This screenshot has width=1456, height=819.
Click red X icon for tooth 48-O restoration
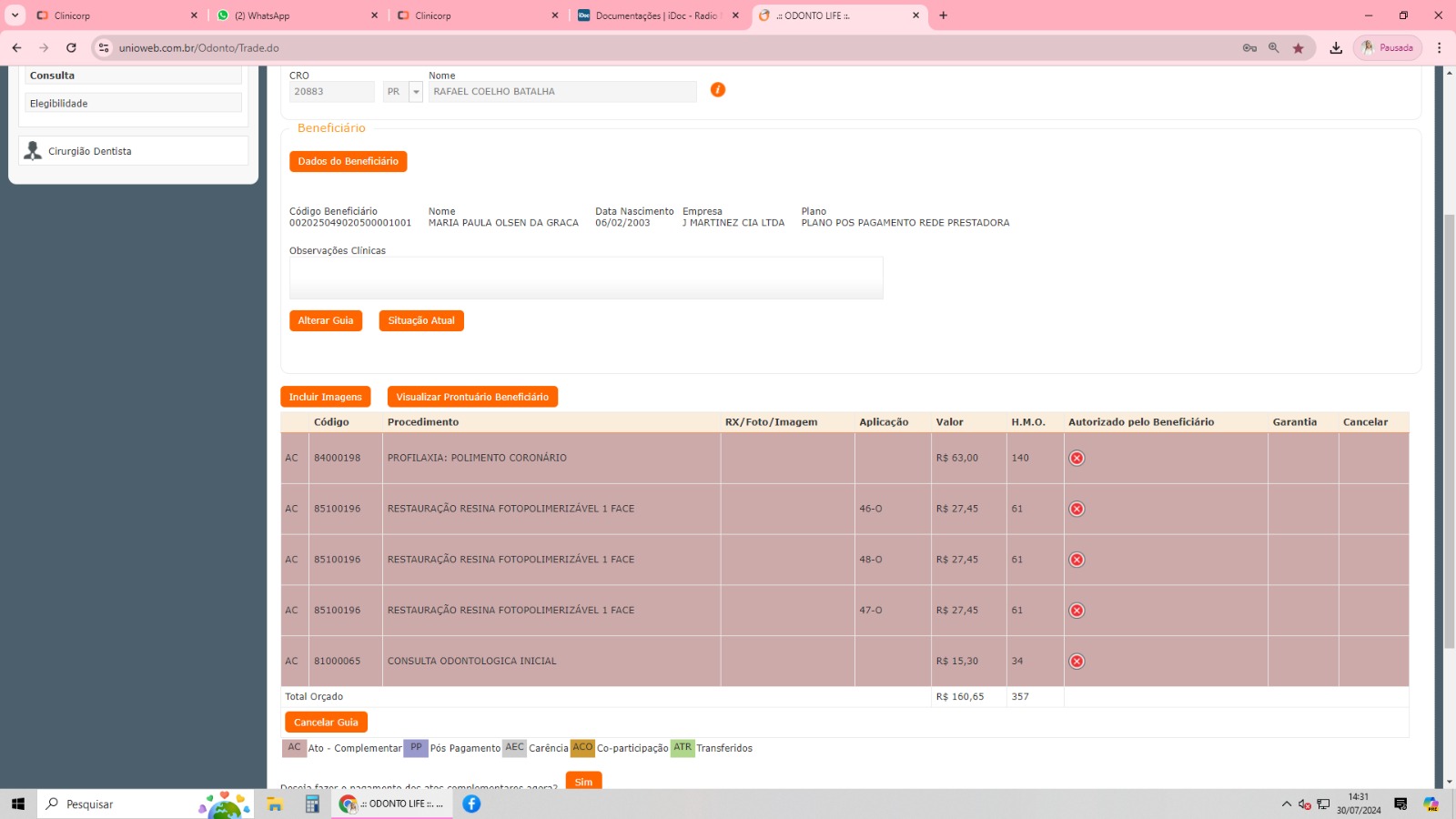(1077, 560)
